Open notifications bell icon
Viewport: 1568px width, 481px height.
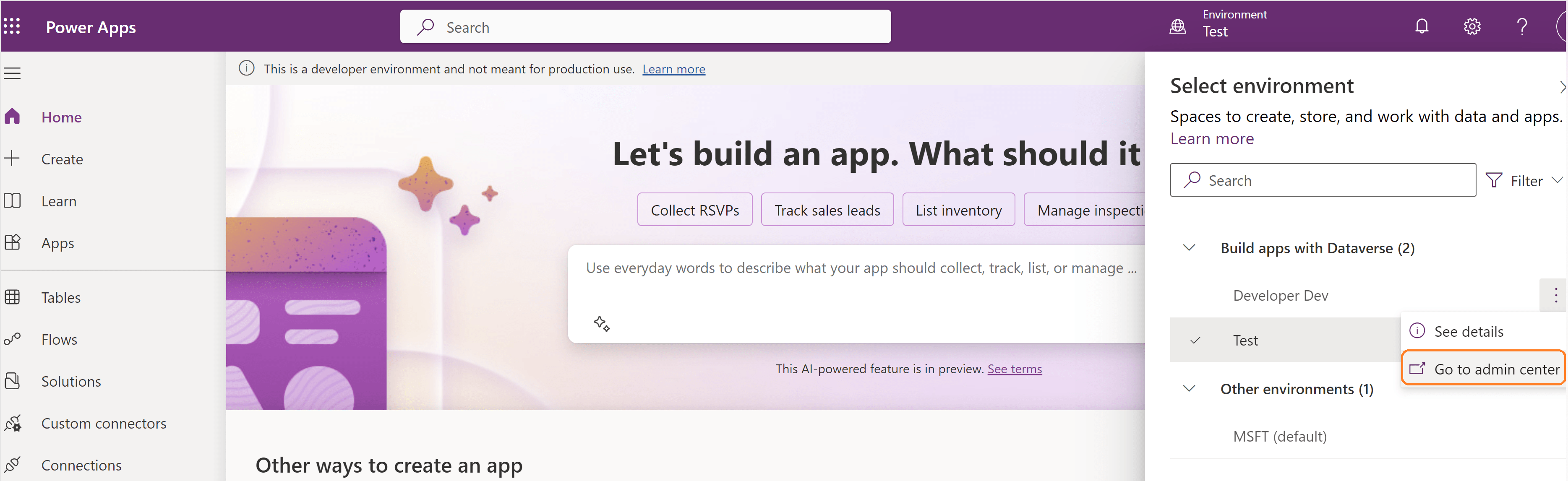(1422, 26)
